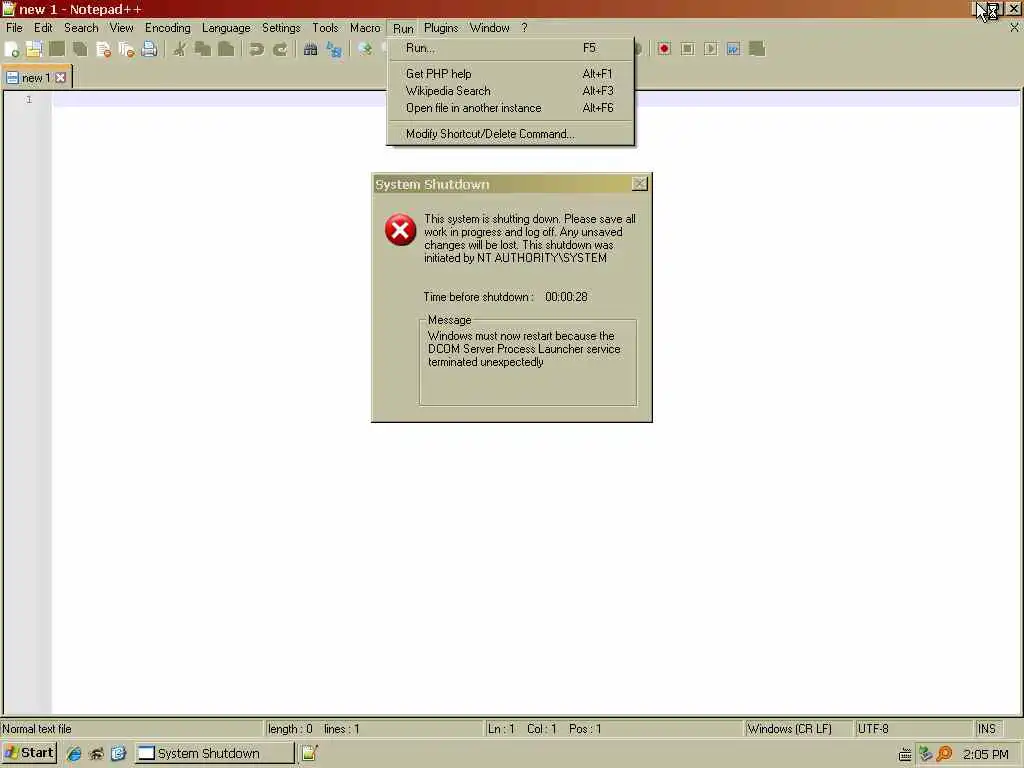Click the Cut scissors toolbar icon

(x=180, y=49)
